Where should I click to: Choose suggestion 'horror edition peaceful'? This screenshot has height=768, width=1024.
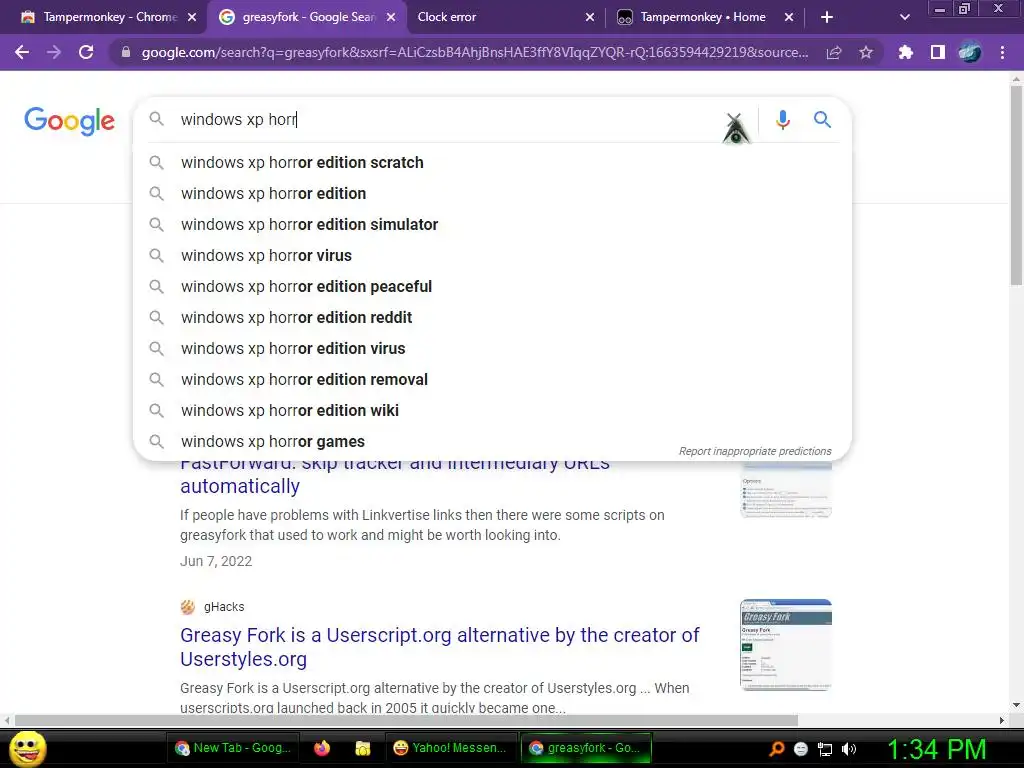(x=492, y=287)
